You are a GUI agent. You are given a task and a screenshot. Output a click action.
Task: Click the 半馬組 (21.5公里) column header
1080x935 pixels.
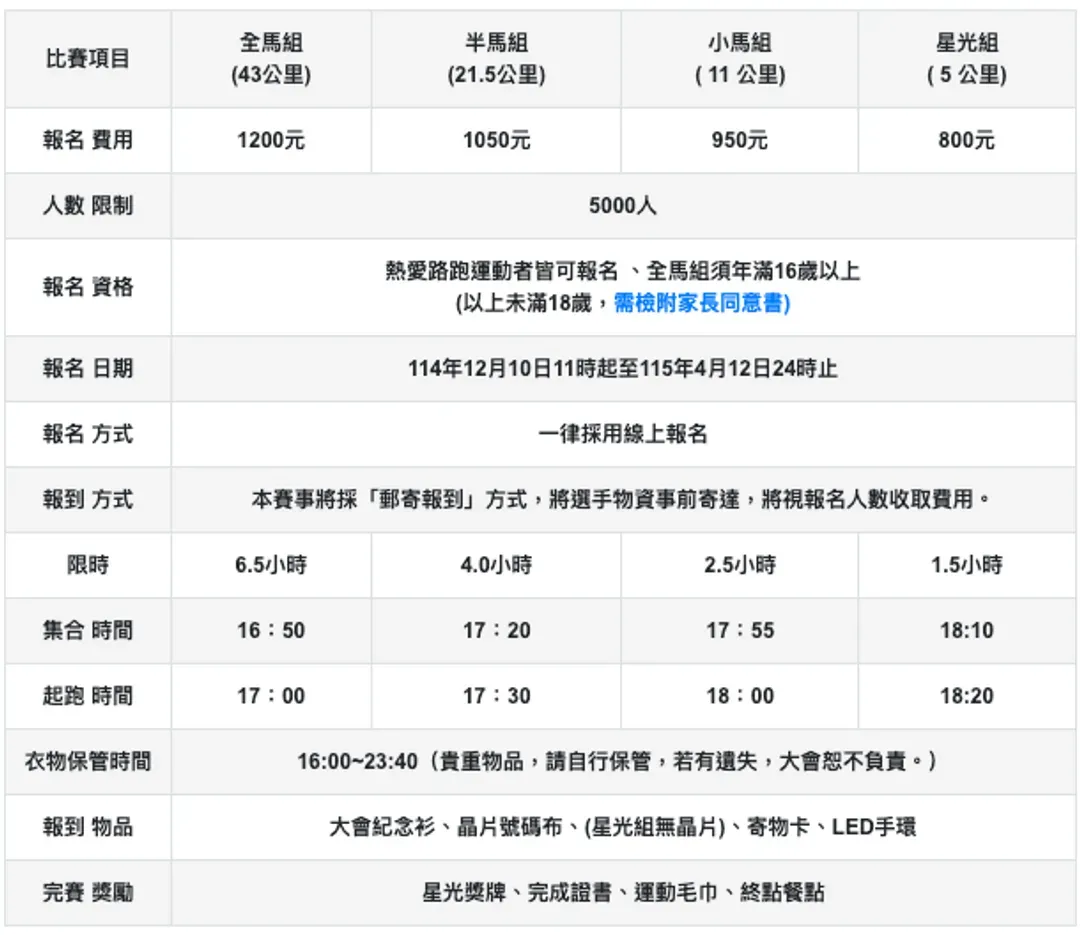pos(496,59)
